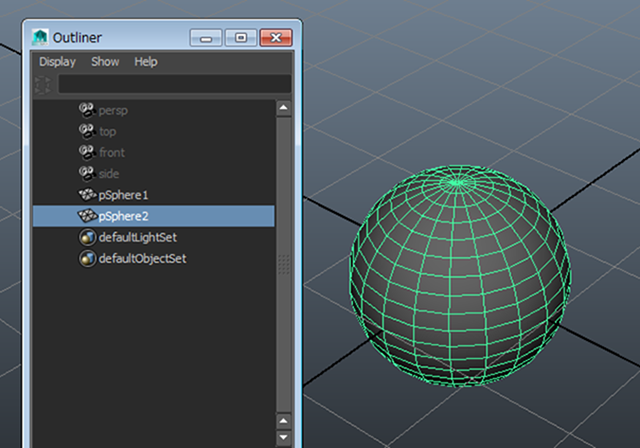Click the Outliner vertical scrollbar track
Screen dimensions: 640x448
[x=284, y=264]
